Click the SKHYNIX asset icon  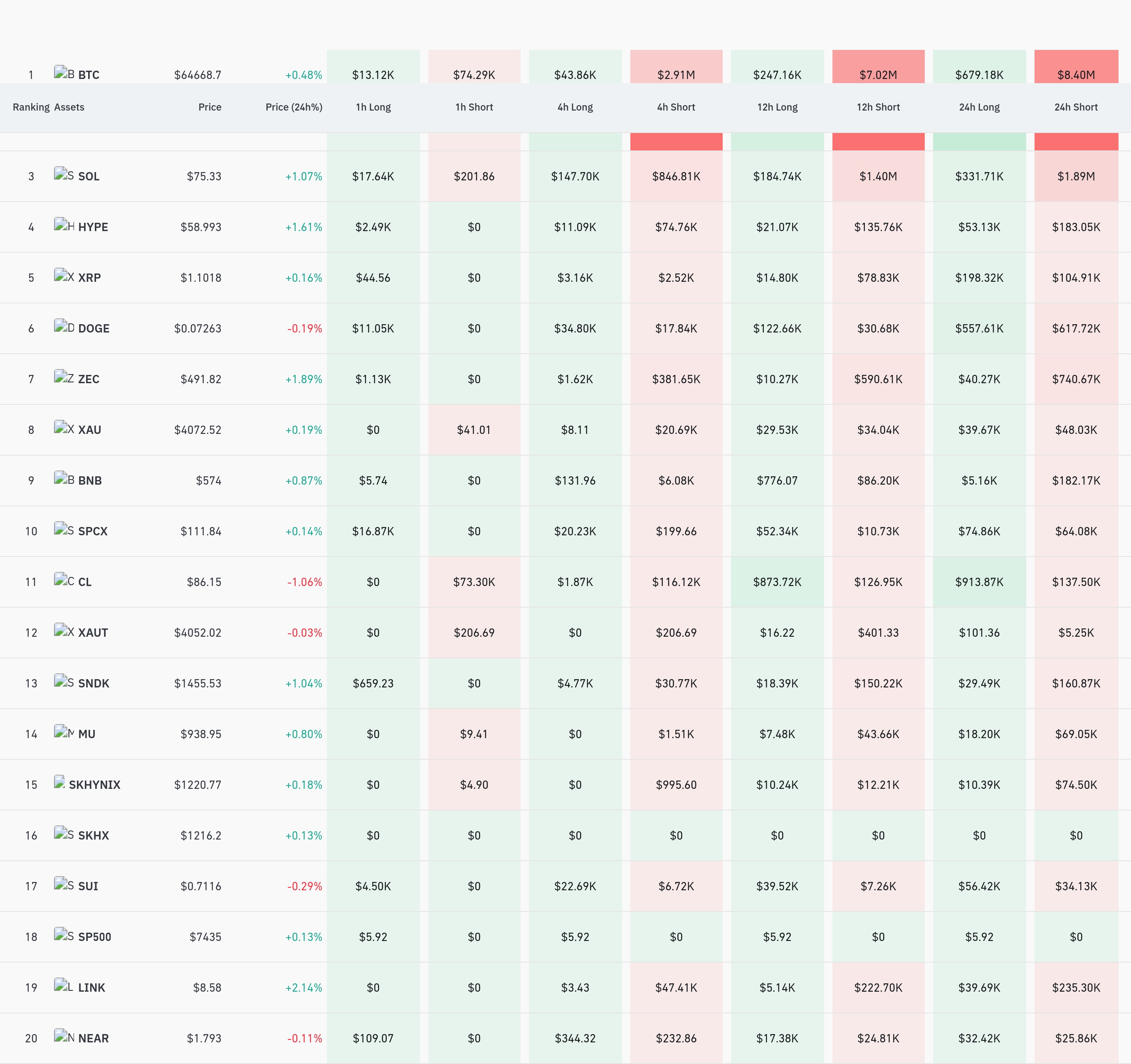click(59, 782)
